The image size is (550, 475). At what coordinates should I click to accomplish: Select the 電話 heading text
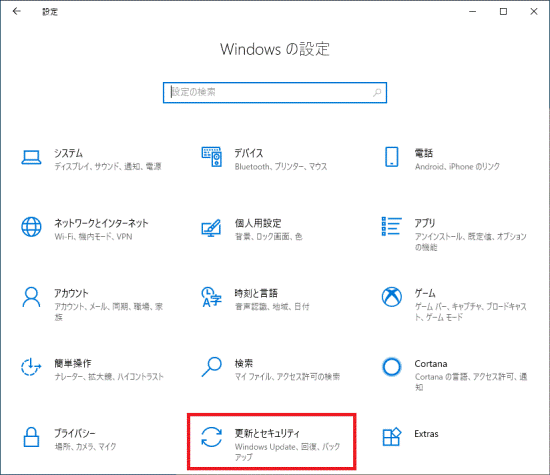424,153
